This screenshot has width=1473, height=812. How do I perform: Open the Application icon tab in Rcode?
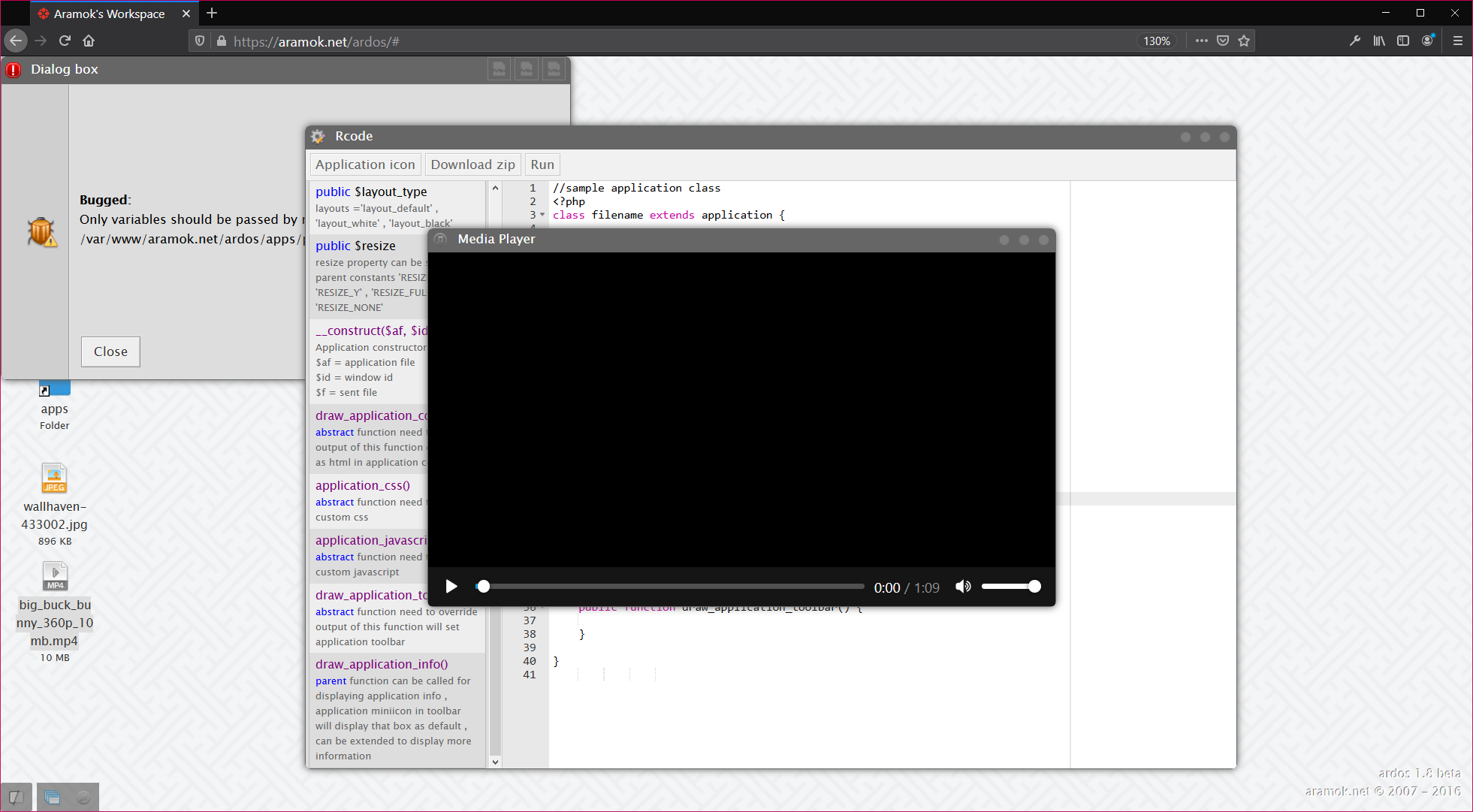tap(365, 165)
